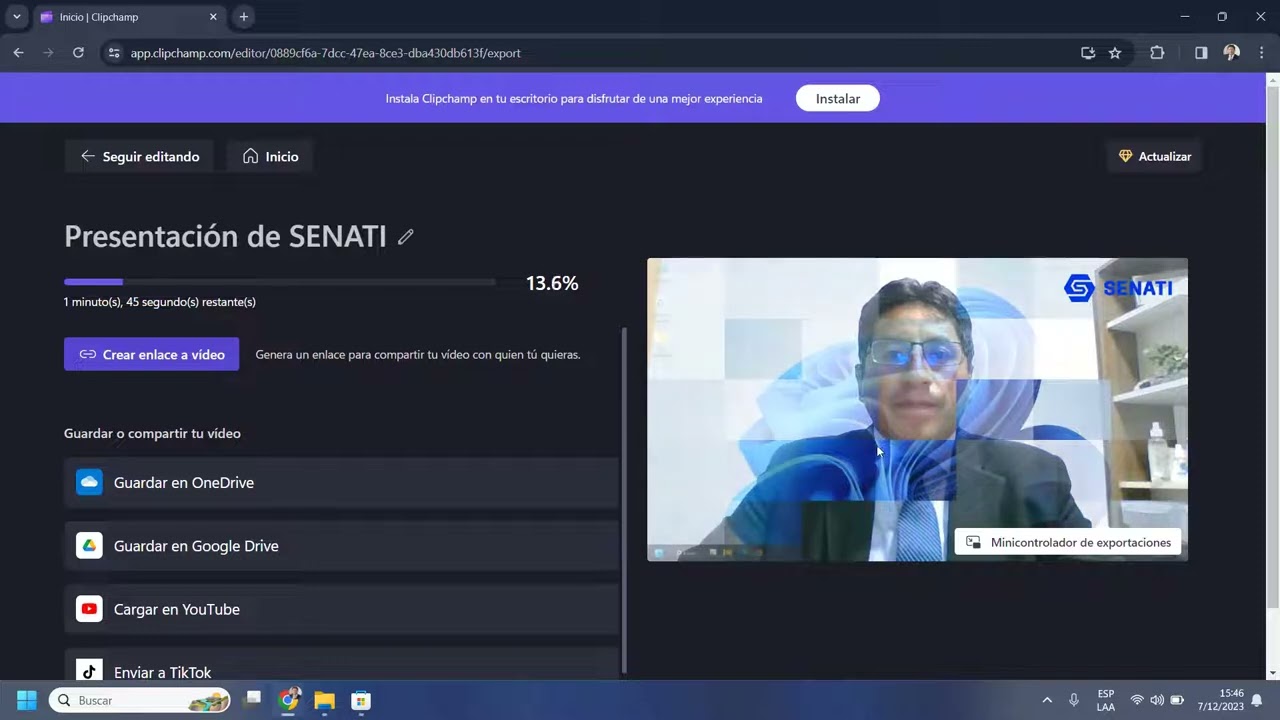
Task: Open a new browser tab
Action: (244, 17)
